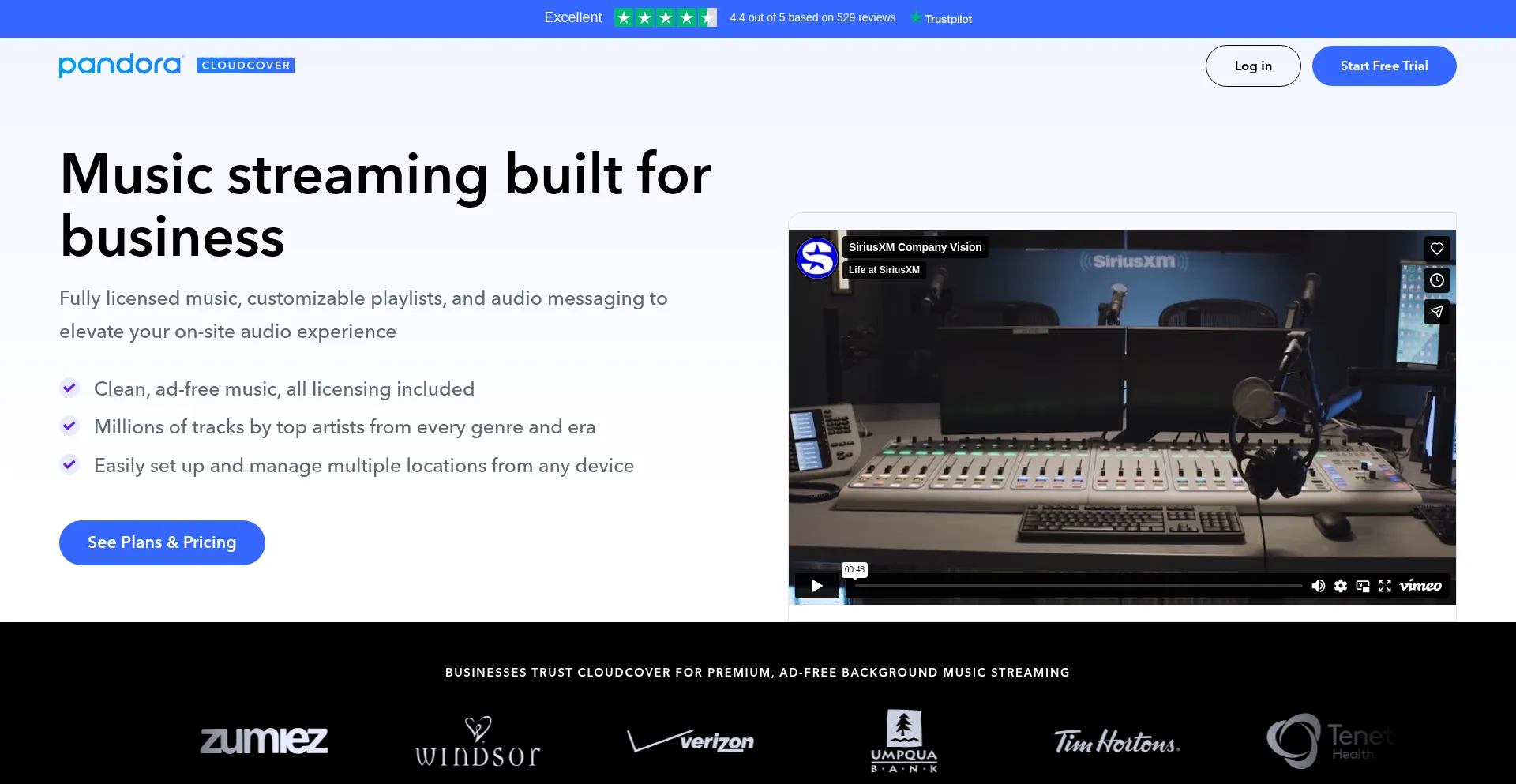This screenshot has height=784, width=1516.
Task: Open the Trustpilot reviews link
Action: pos(942,18)
